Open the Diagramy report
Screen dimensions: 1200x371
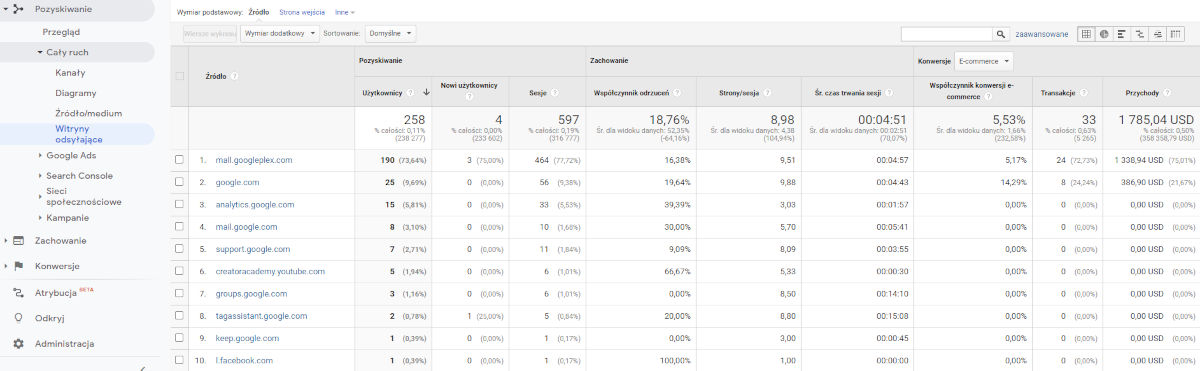[75, 93]
